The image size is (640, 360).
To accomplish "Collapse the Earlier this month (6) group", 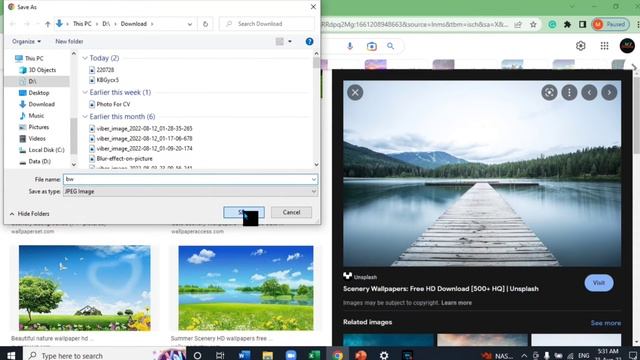I will tap(85, 116).
